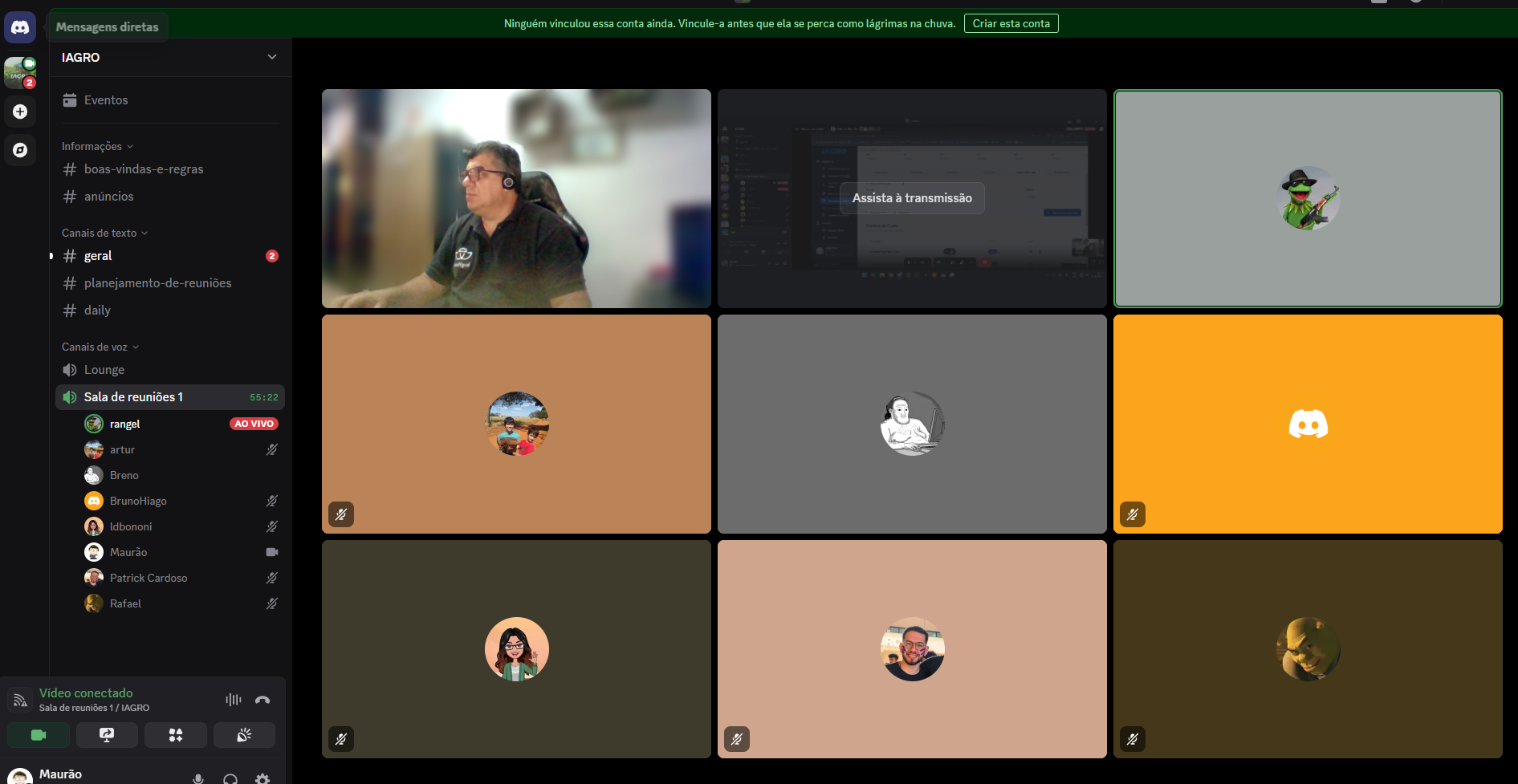Open noise suppression waveform icon

pyautogui.click(x=234, y=700)
